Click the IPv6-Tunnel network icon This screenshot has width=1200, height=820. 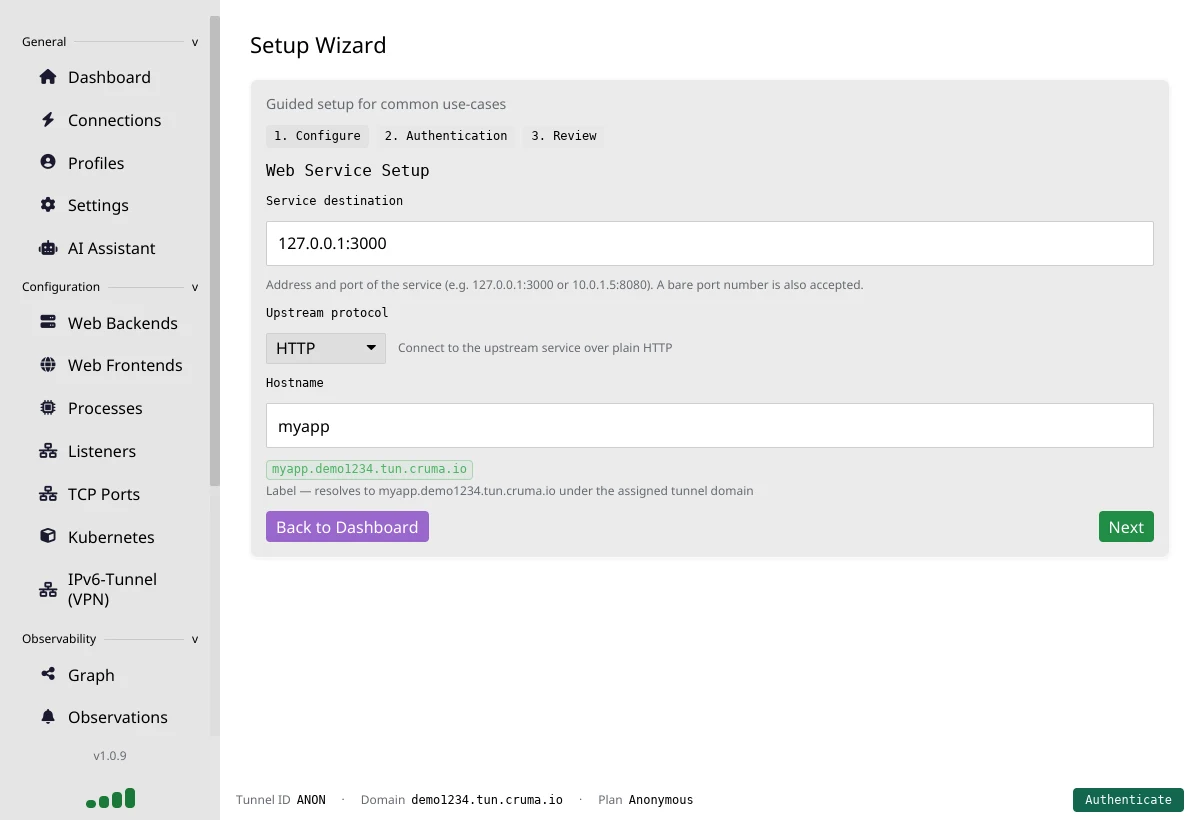click(x=48, y=589)
